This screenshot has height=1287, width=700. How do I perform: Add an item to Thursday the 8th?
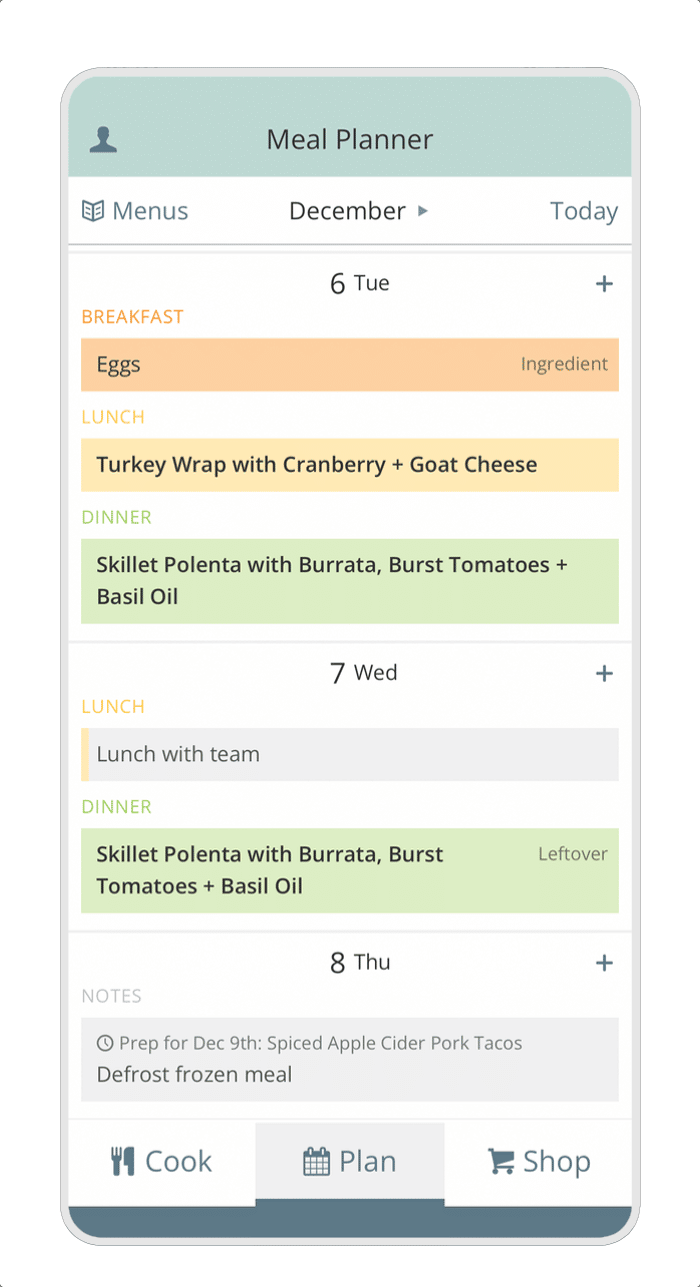tap(604, 963)
